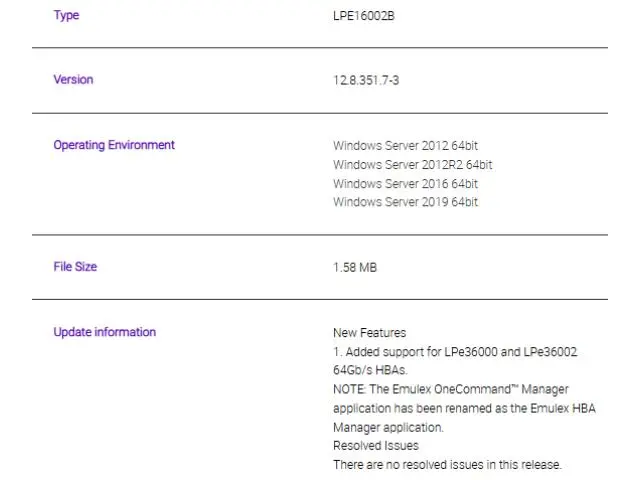Click the 'Added support for LPe36000' line
The image size is (640, 480).
(455, 352)
